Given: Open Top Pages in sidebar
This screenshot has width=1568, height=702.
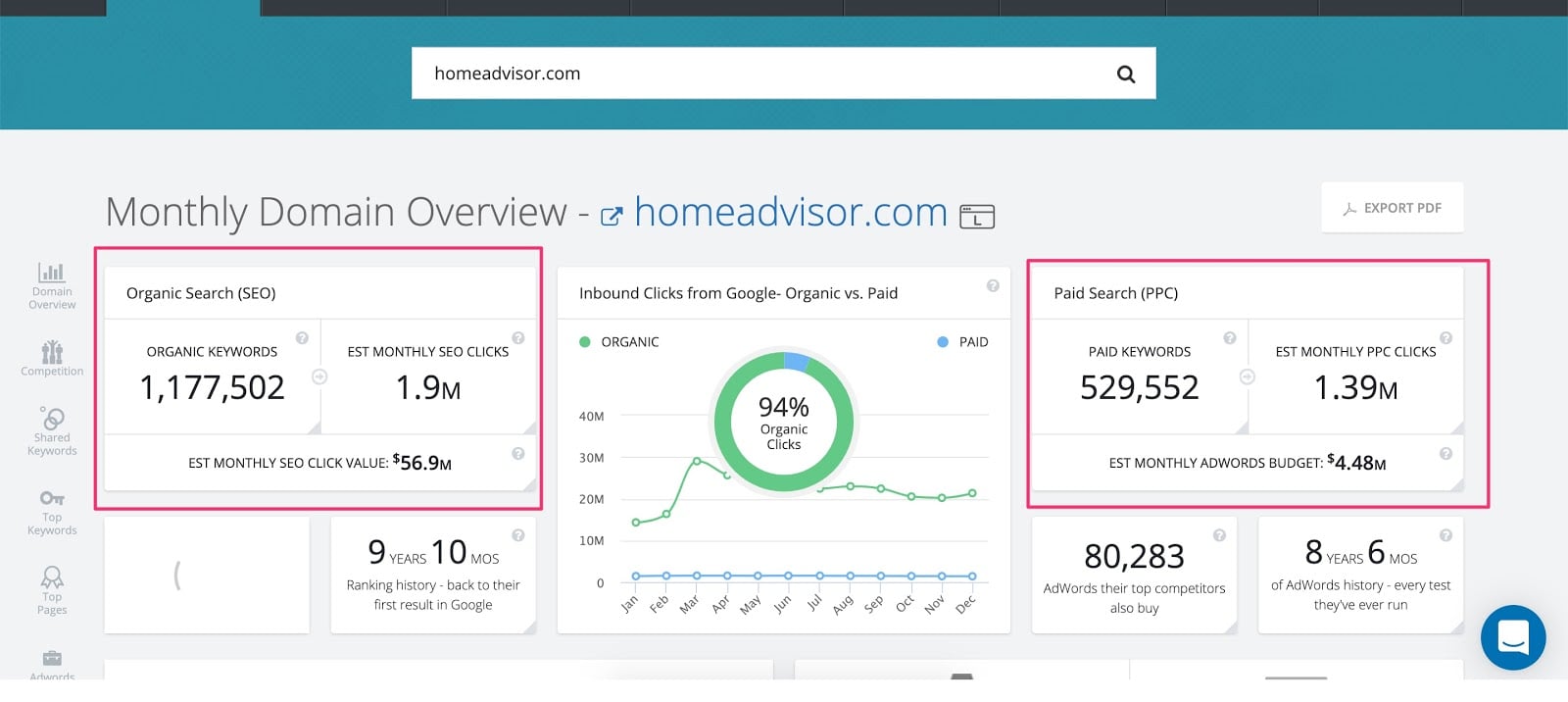Looking at the screenshot, I should coord(52,590).
